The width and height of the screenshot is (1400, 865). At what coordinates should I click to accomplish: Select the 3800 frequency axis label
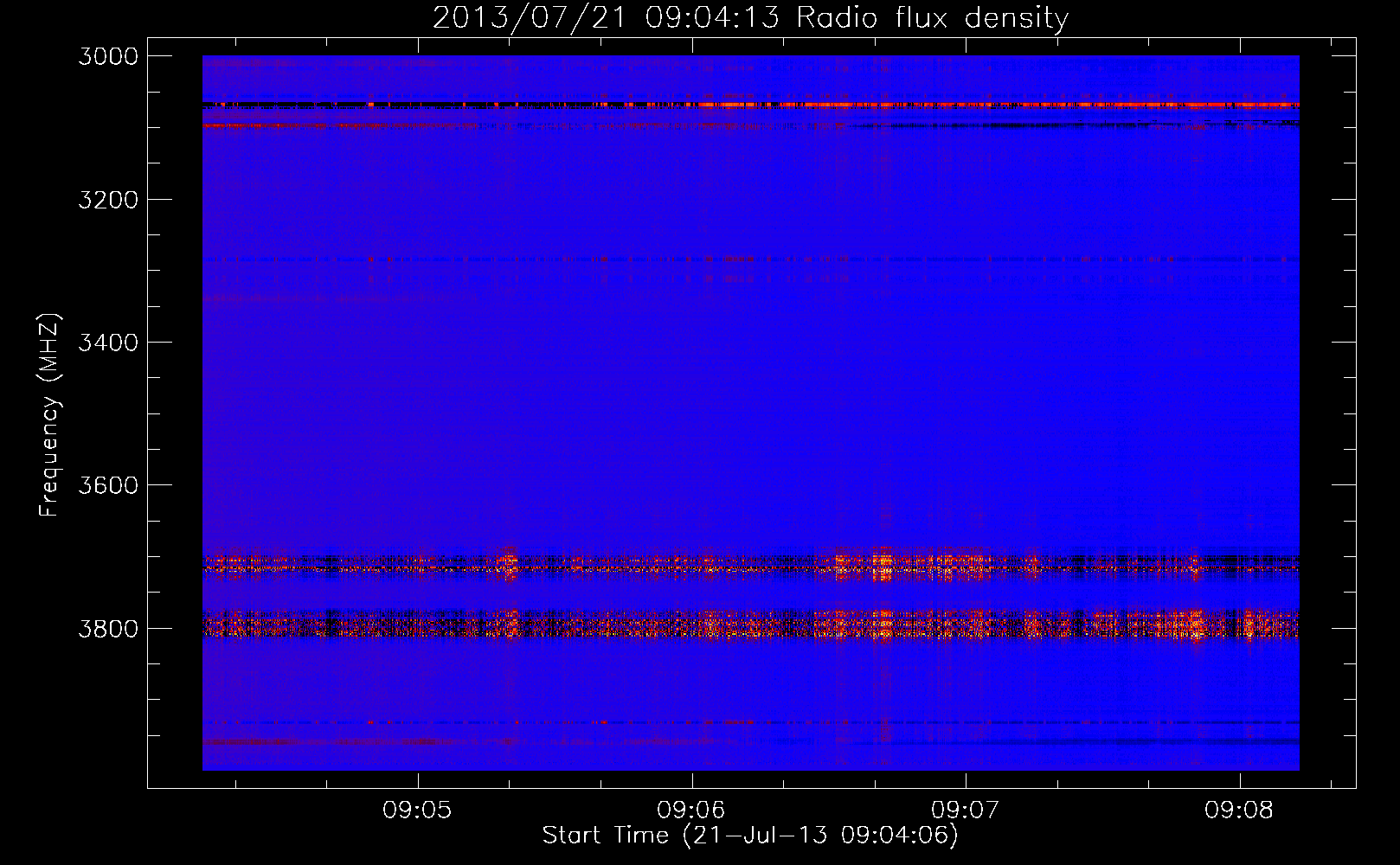tap(108, 628)
